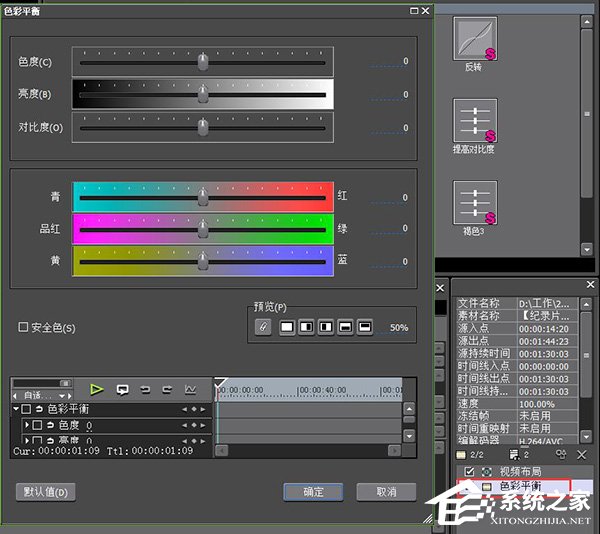The image size is (600, 534).
Task: Toggle the 色度 keyframe row checkbox
Action: pyautogui.click(x=37, y=425)
